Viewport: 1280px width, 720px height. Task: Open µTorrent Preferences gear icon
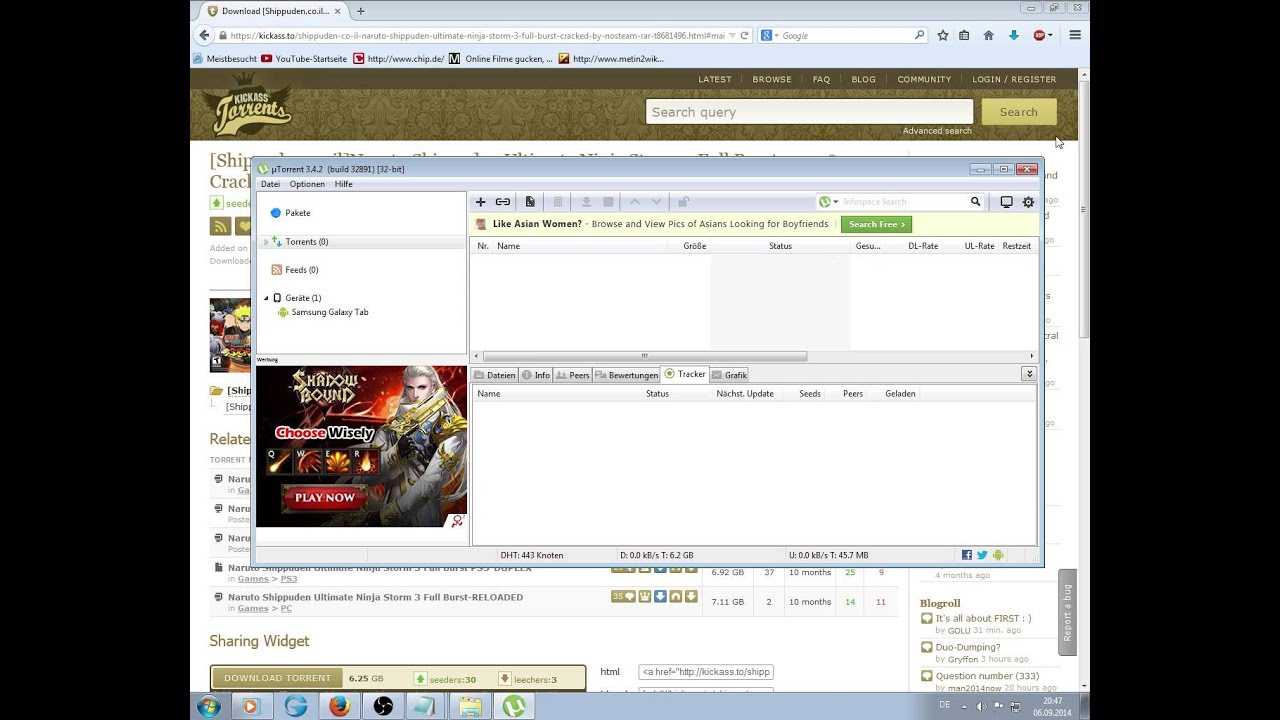click(x=1028, y=202)
